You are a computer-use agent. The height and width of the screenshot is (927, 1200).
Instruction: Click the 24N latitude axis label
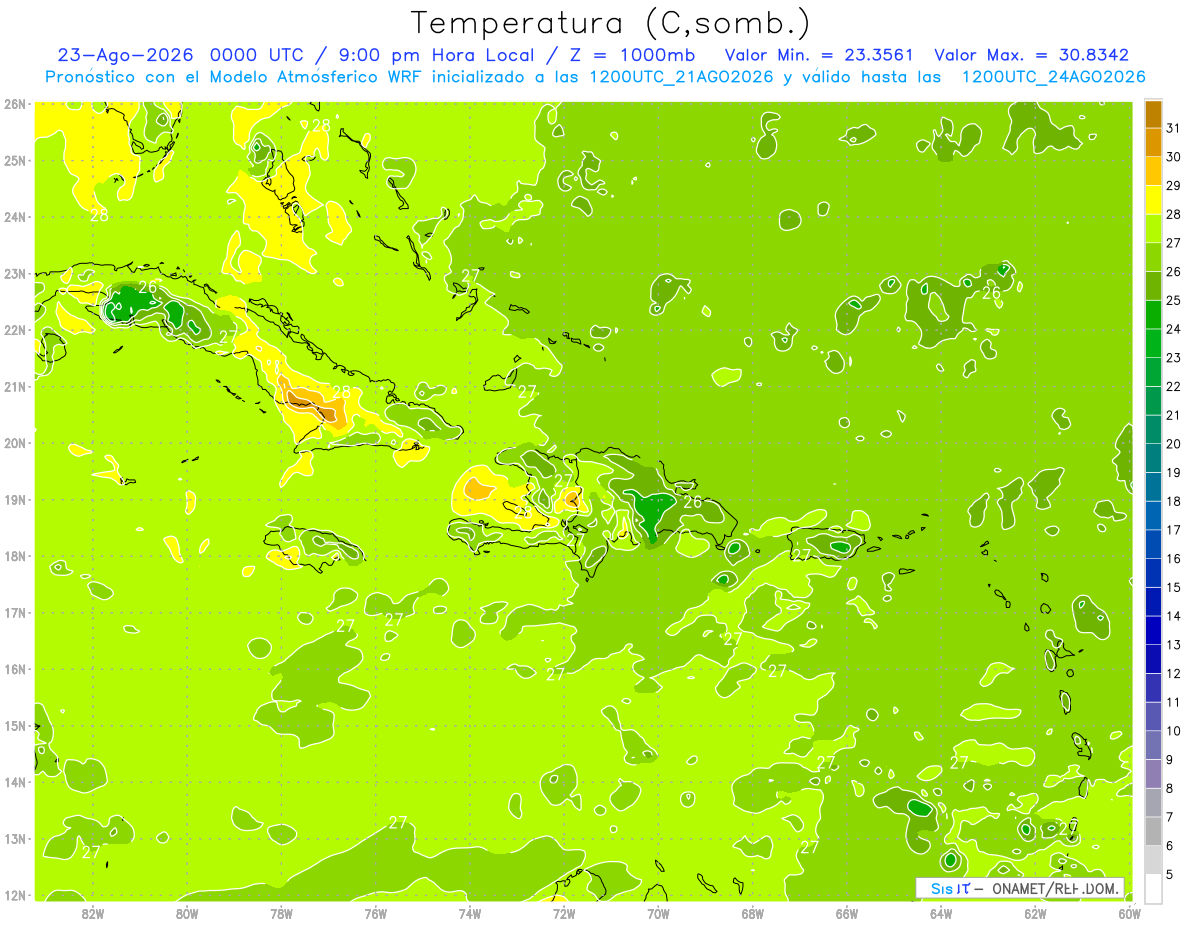[x=14, y=217]
